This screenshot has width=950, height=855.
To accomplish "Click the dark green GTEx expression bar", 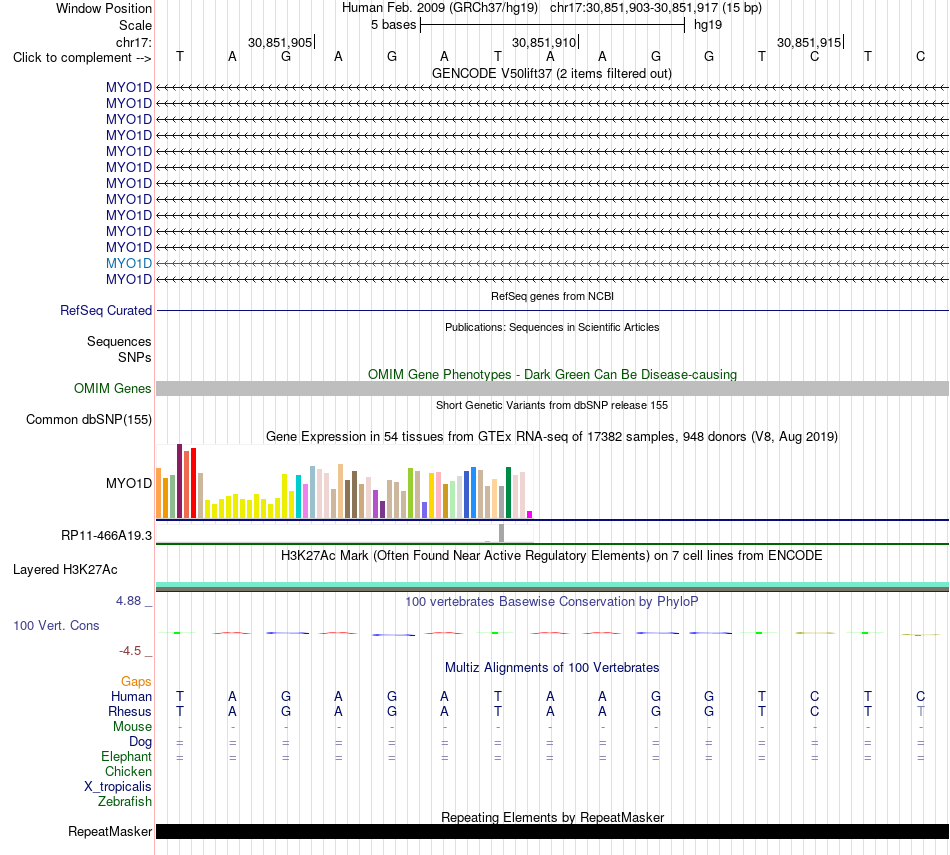I will 508,493.
